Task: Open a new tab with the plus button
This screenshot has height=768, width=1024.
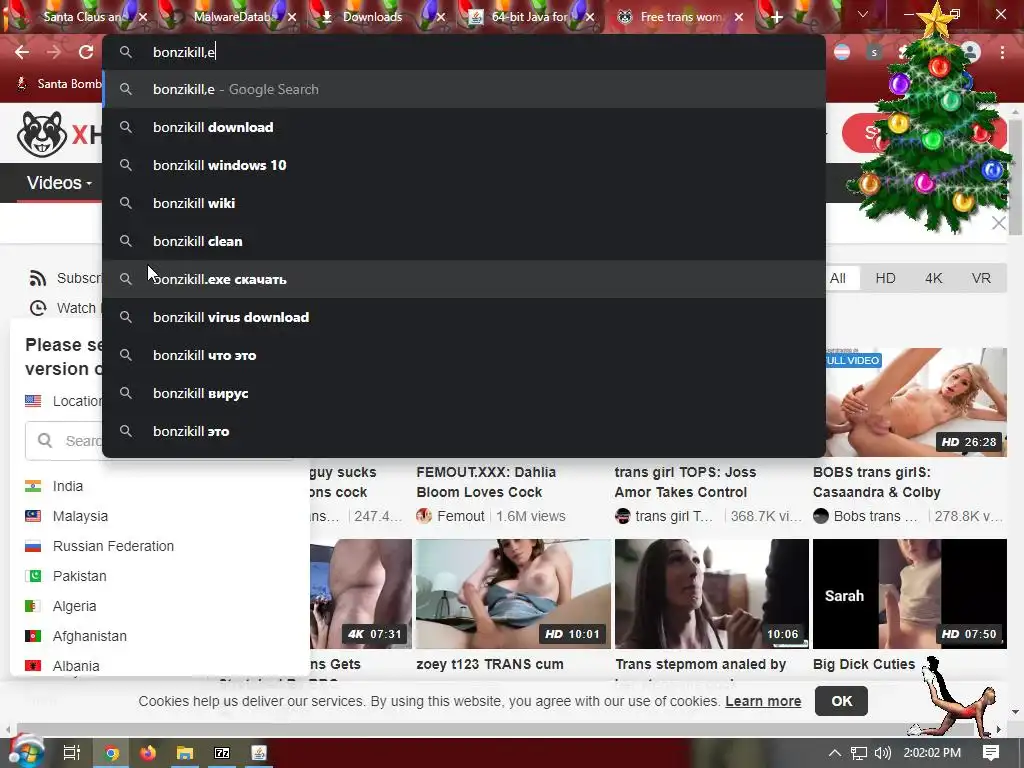Action: pyautogui.click(x=776, y=18)
